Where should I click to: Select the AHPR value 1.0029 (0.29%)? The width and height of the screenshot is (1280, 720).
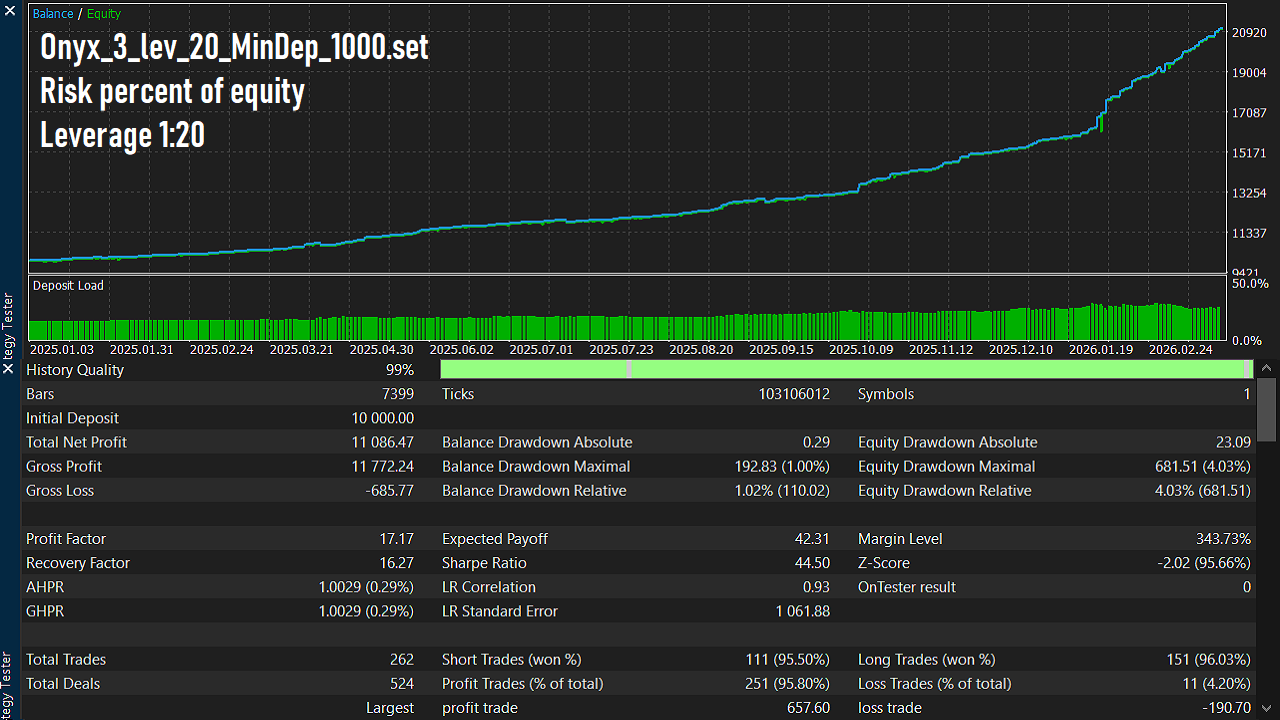(x=366, y=587)
